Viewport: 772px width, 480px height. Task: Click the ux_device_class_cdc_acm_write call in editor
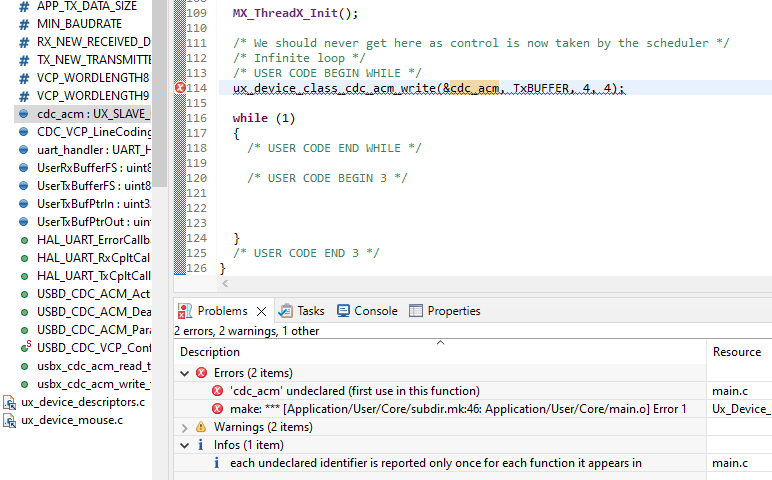tap(428, 88)
